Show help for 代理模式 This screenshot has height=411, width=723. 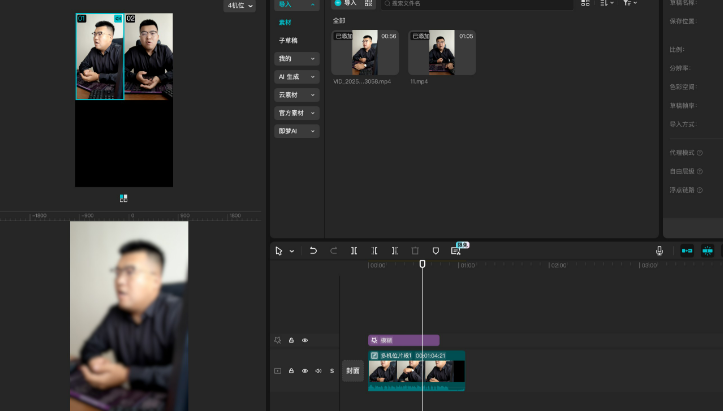(699, 153)
